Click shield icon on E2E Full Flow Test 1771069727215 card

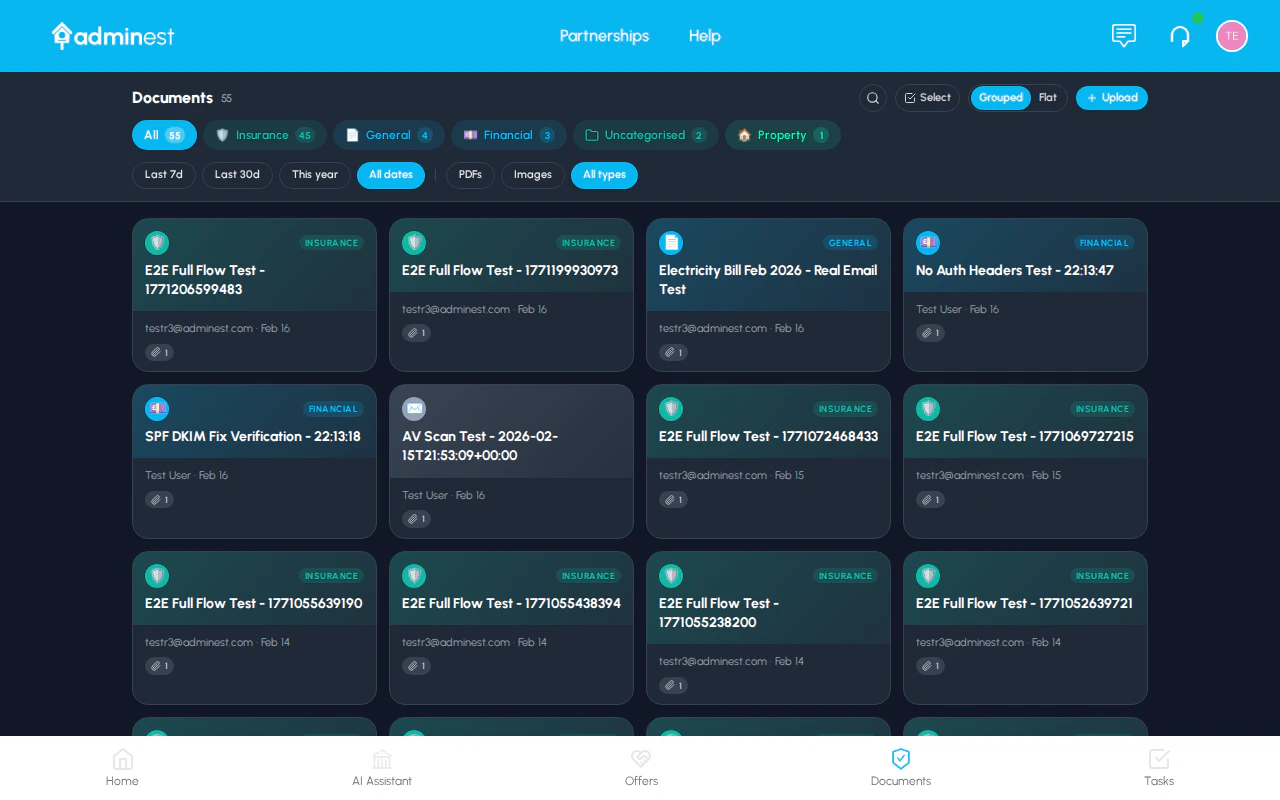(928, 409)
